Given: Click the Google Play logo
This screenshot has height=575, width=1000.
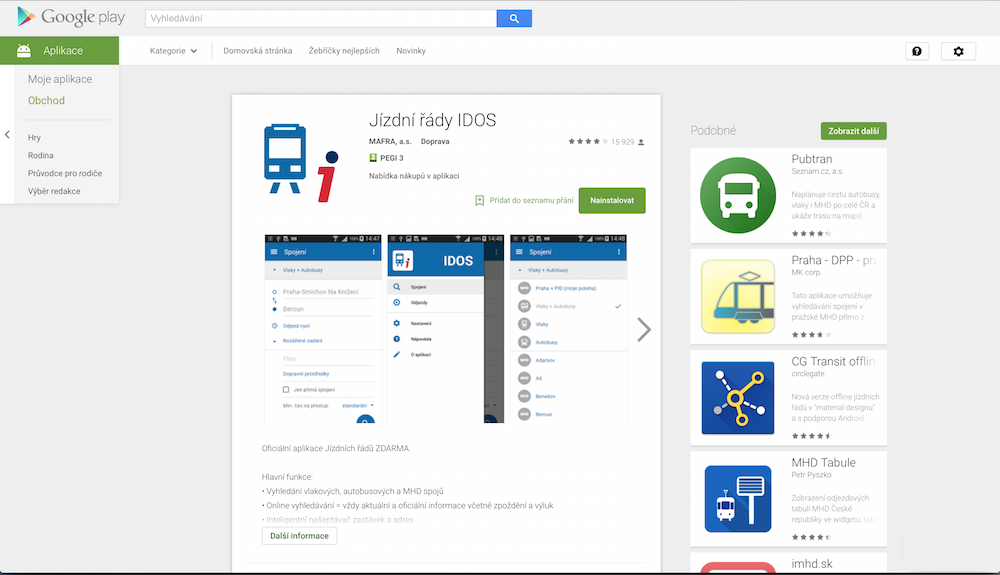Looking at the screenshot, I should 71,17.
